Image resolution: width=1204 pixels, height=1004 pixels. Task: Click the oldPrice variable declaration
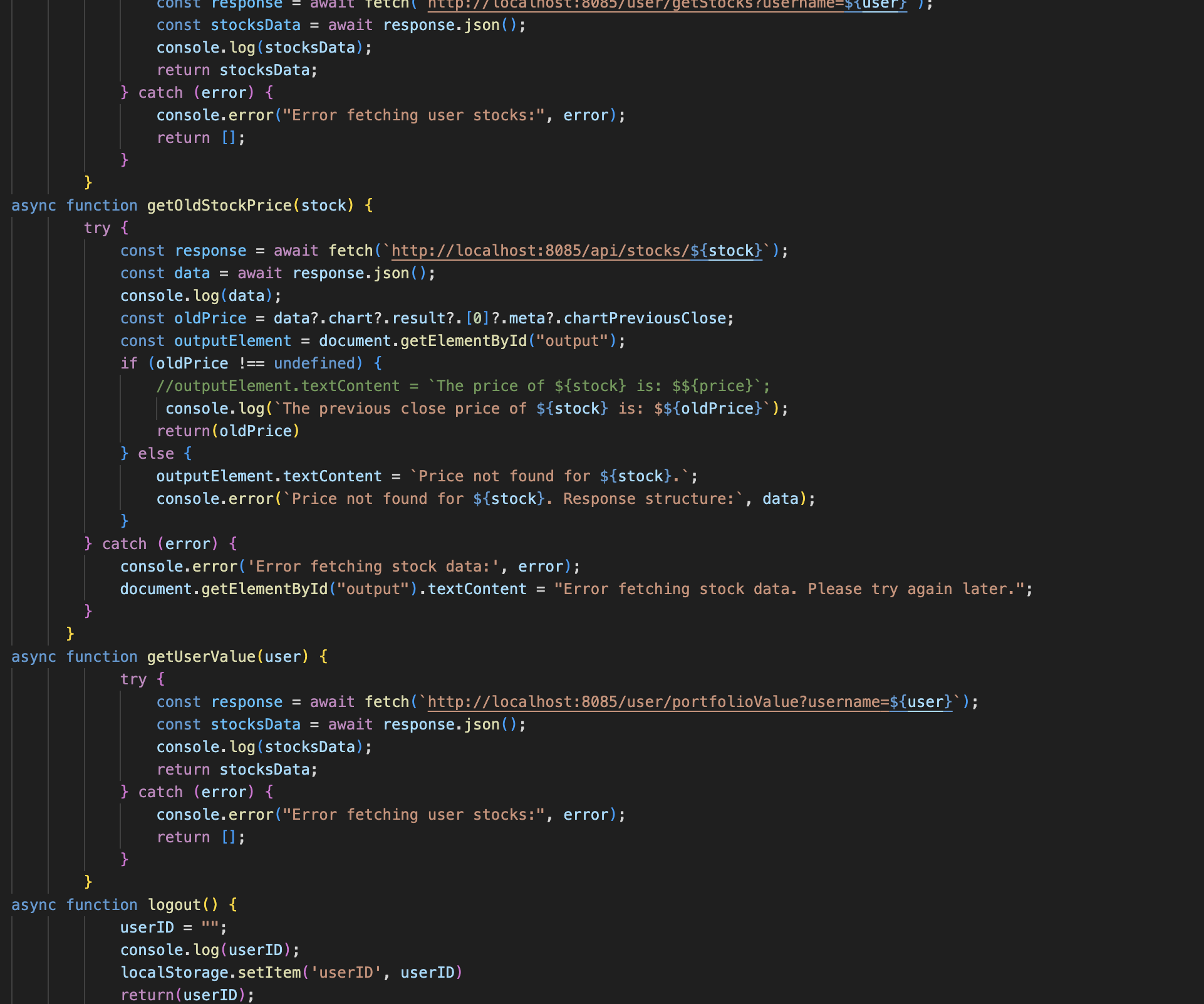pos(210,318)
